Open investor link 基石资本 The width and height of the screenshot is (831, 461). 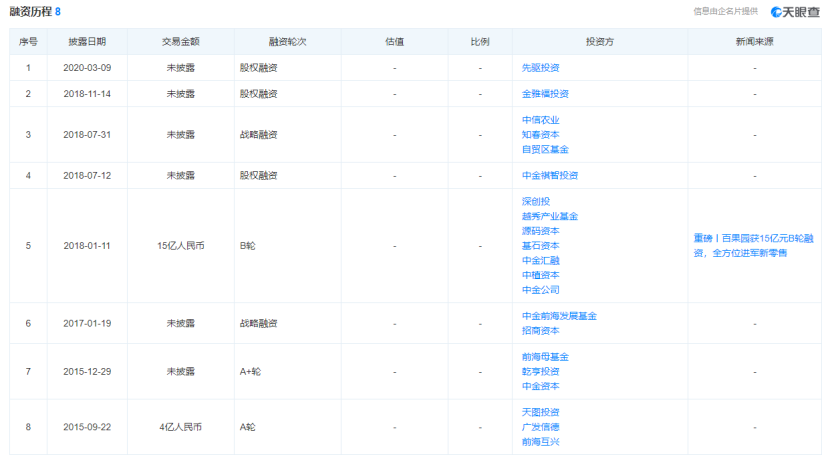tap(541, 246)
